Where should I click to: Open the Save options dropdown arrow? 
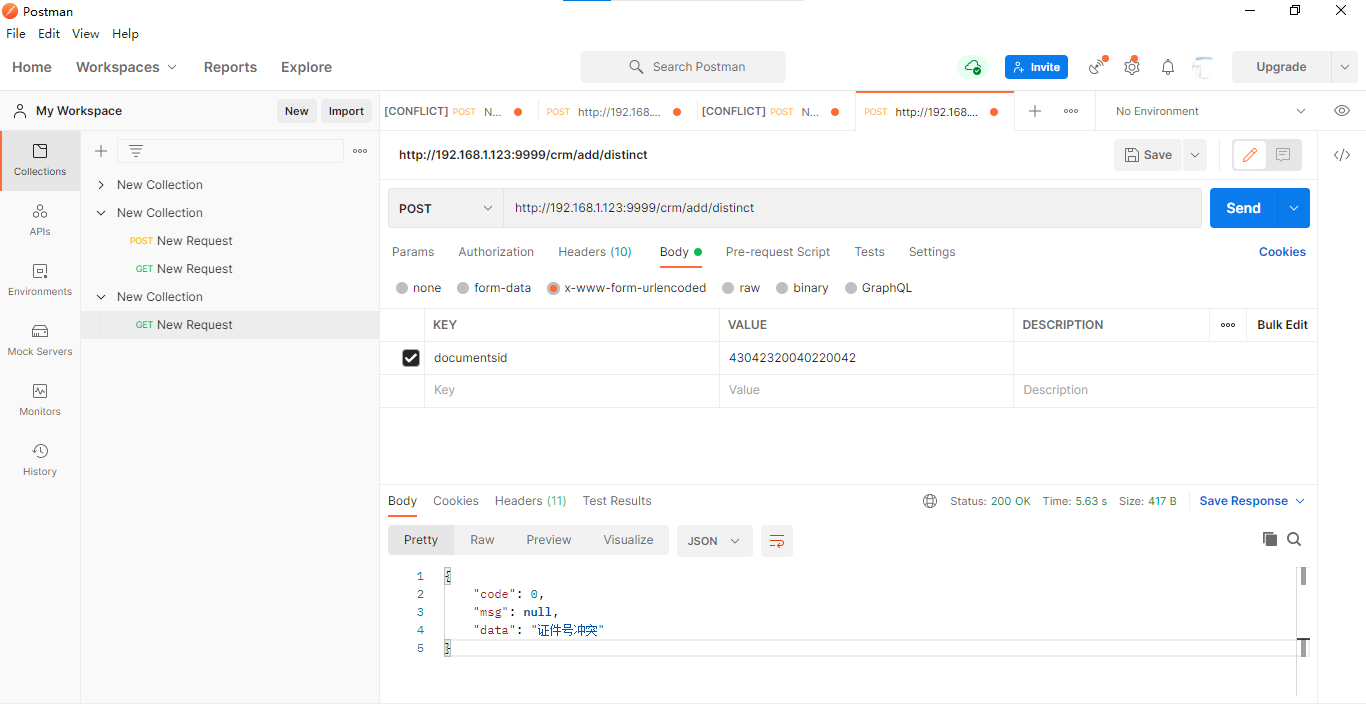coord(1195,155)
